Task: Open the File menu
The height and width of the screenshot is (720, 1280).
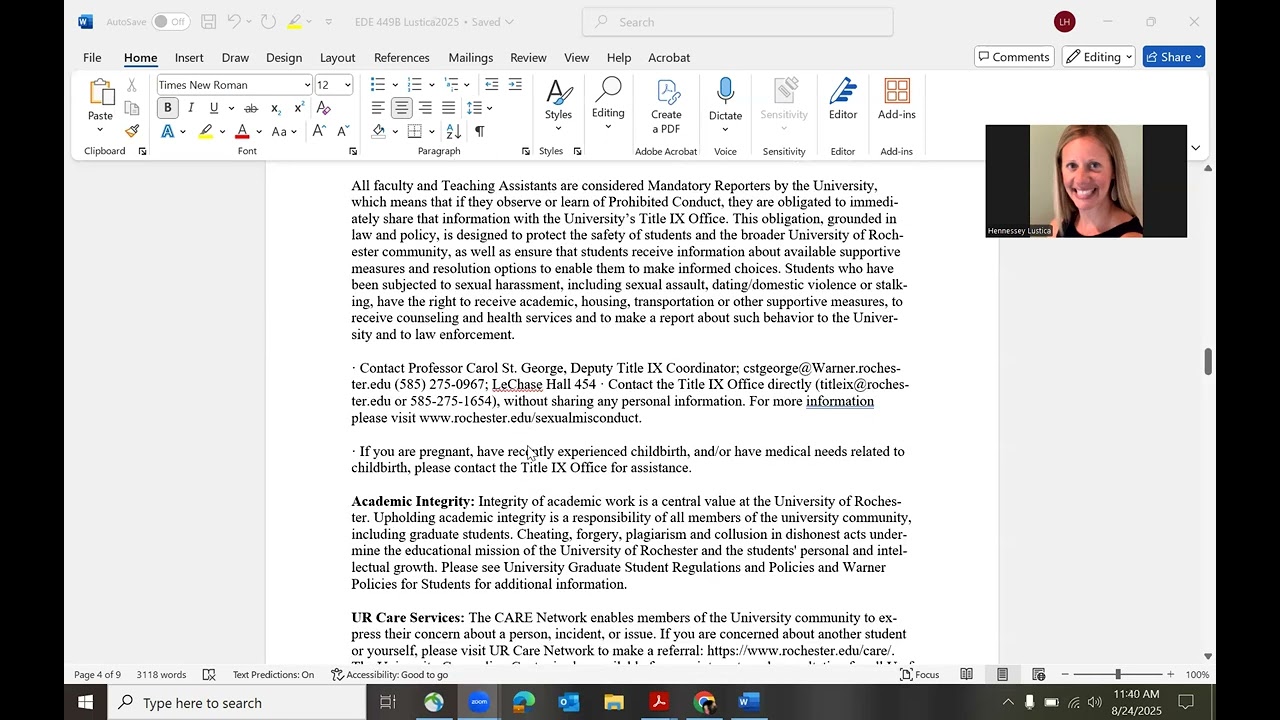Action: point(92,58)
